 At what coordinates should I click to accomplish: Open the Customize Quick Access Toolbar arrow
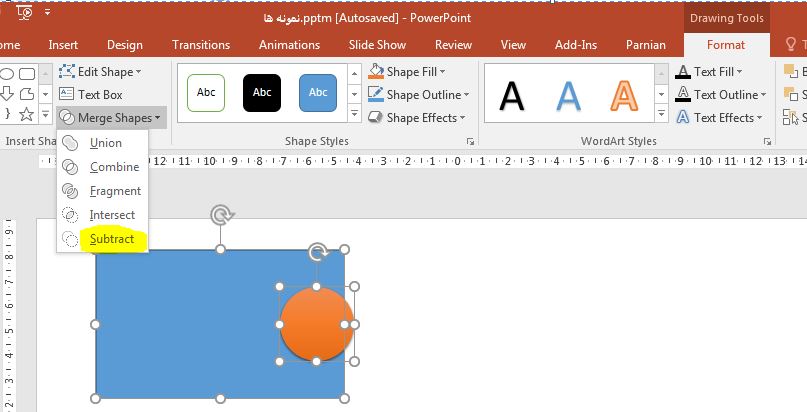(x=47, y=11)
